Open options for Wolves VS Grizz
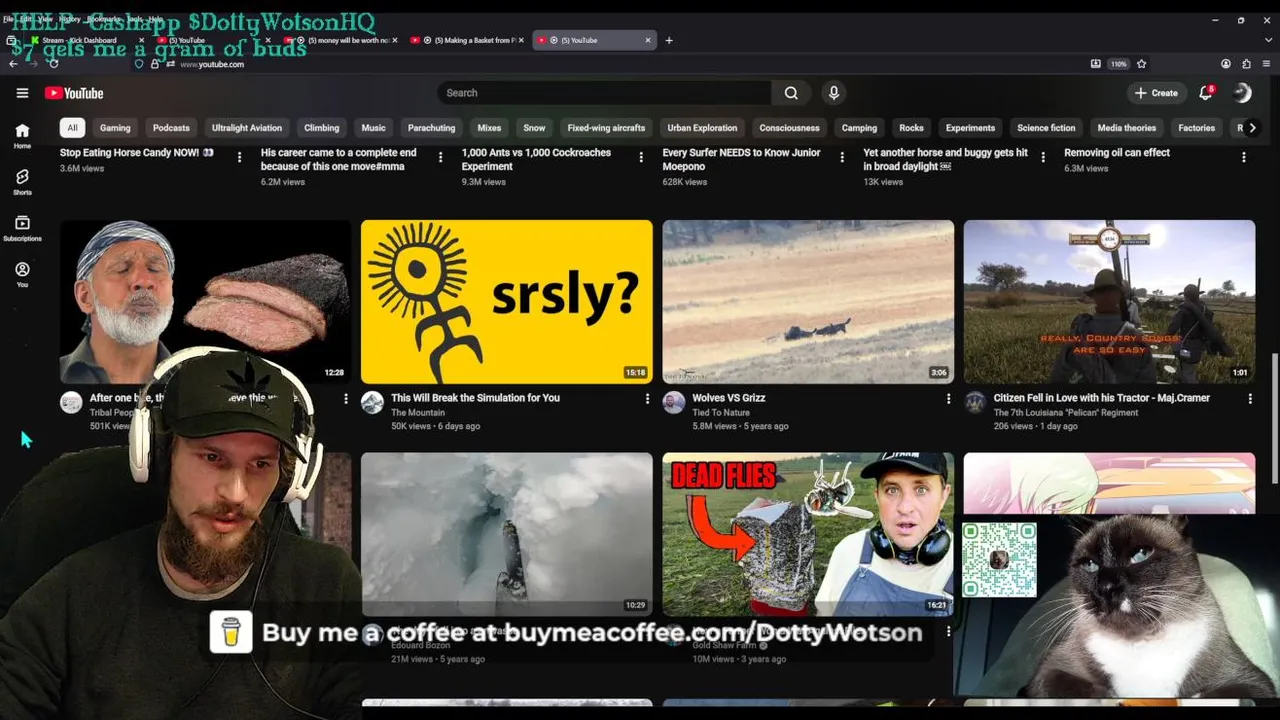 click(948, 398)
